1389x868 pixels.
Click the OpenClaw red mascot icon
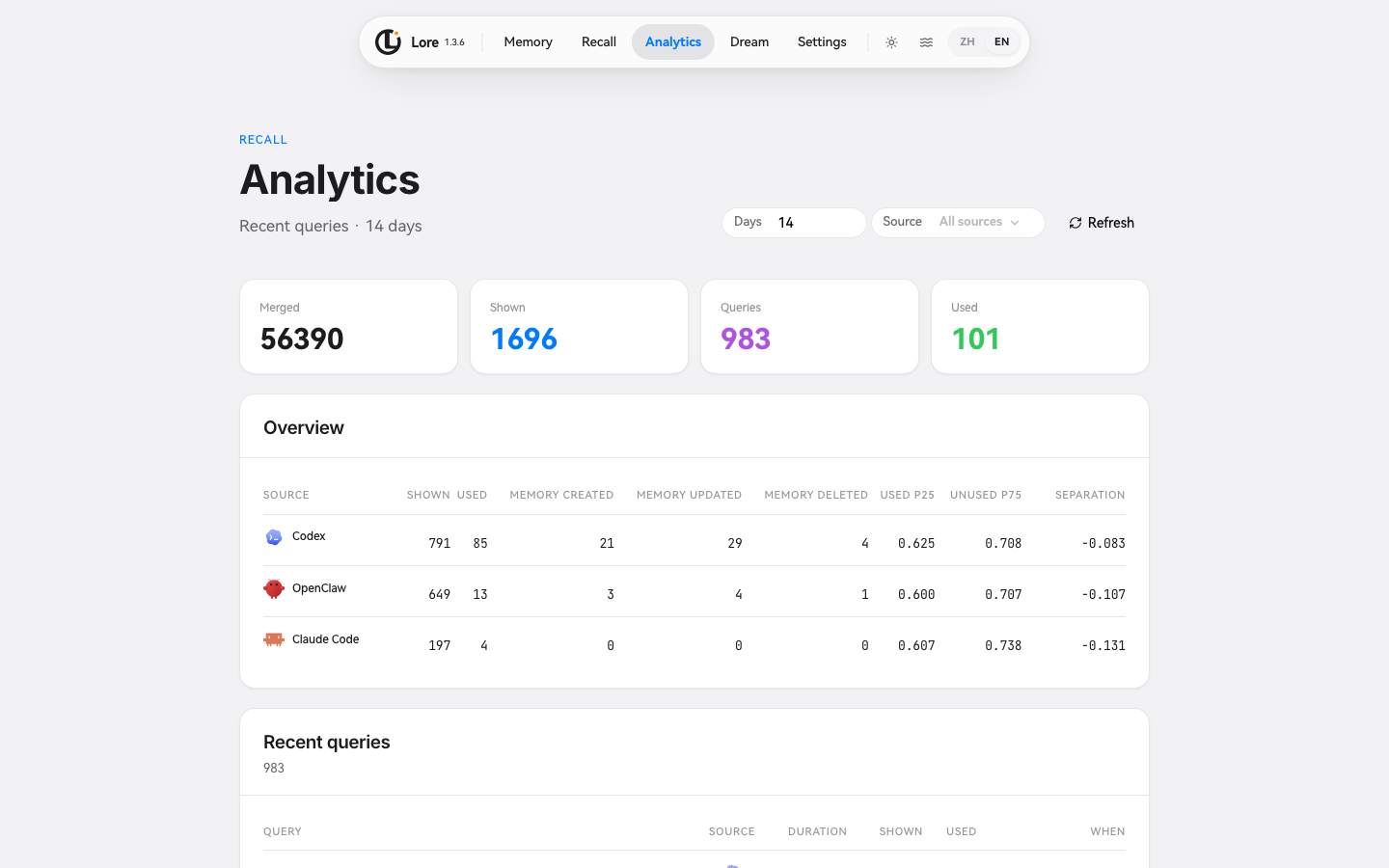coord(274,588)
